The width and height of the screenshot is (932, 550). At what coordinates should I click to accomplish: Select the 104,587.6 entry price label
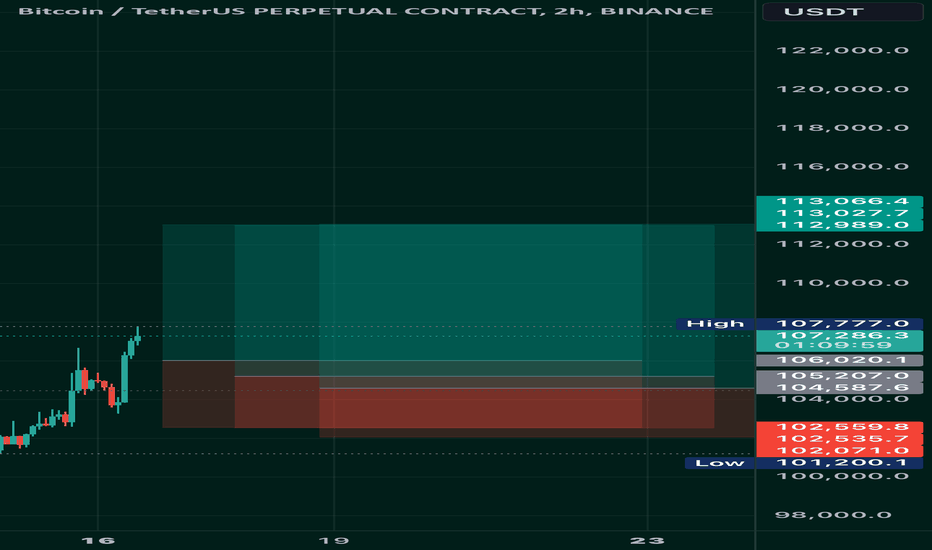[839, 388]
